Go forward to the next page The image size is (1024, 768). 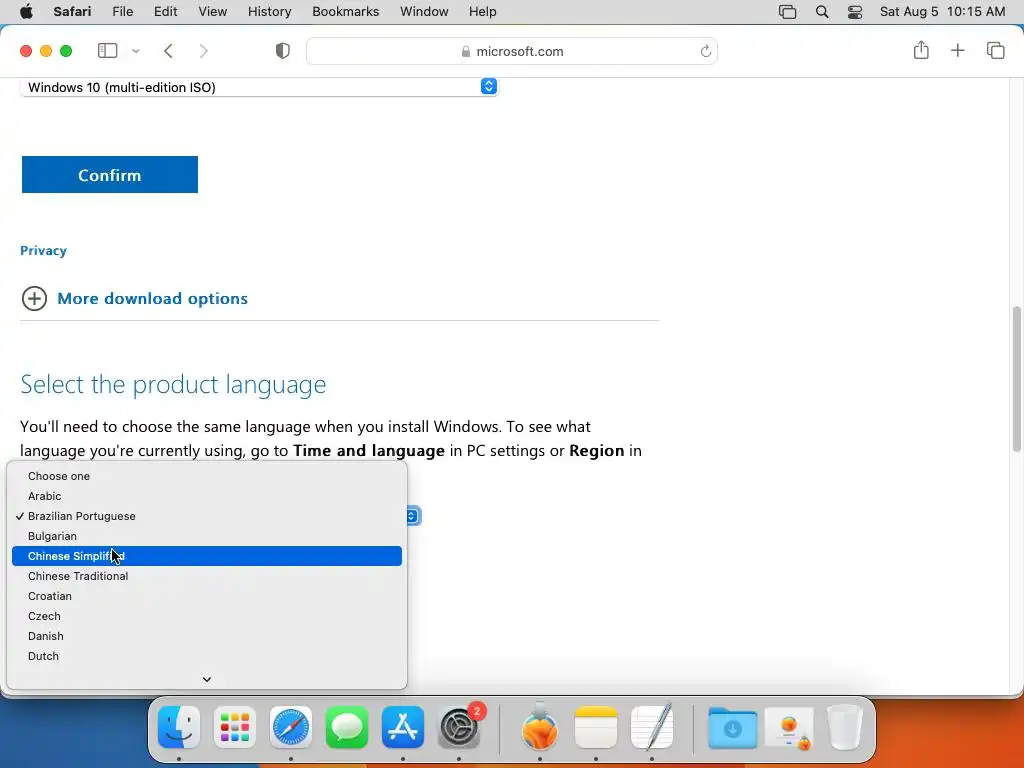click(x=204, y=51)
